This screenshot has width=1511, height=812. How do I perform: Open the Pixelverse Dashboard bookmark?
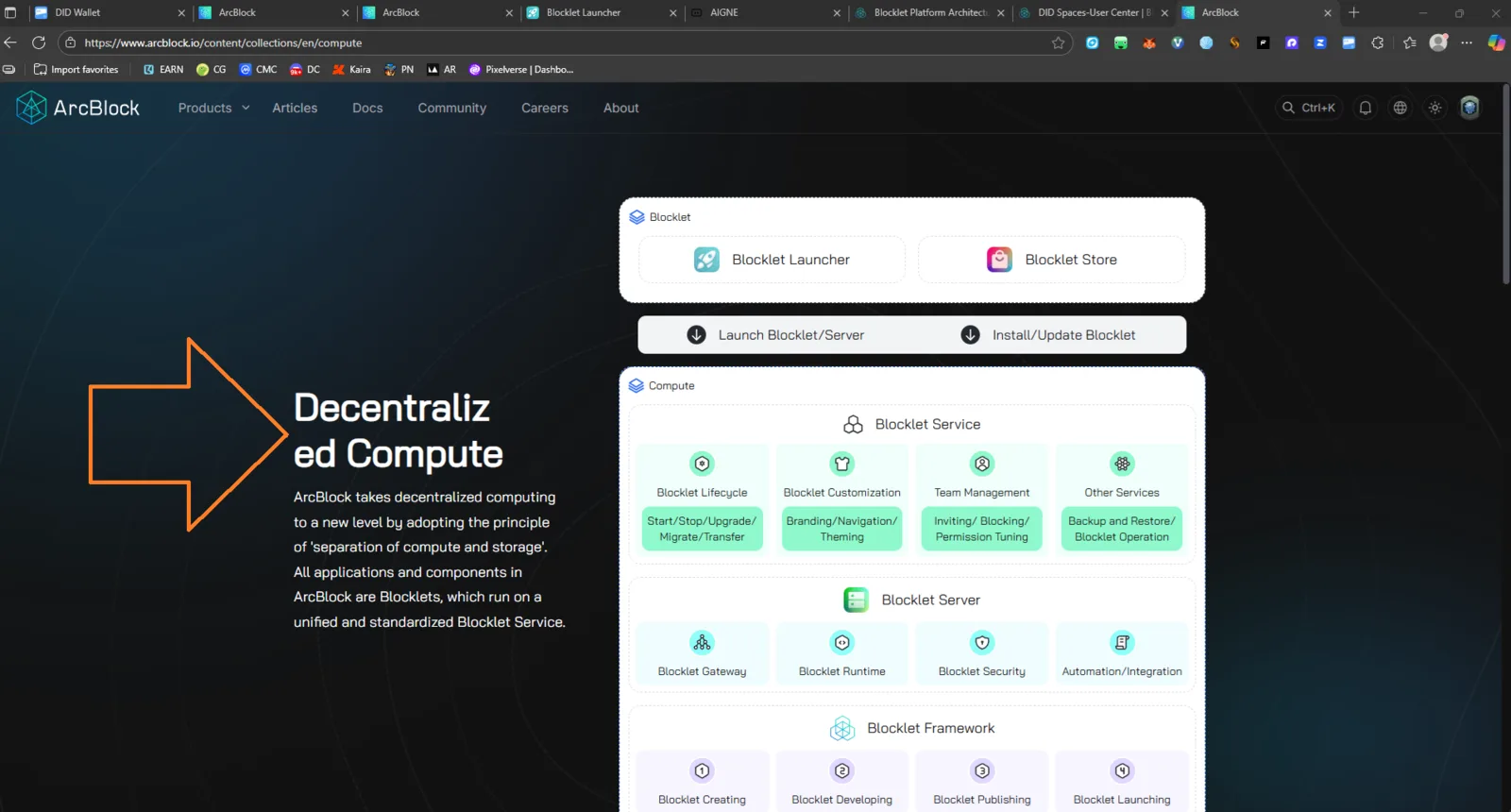click(x=521, y=70)
